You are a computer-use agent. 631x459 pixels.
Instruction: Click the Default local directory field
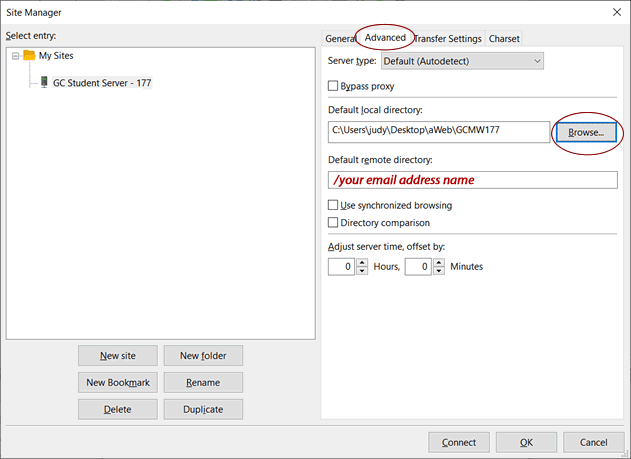[x=439, y=132]
